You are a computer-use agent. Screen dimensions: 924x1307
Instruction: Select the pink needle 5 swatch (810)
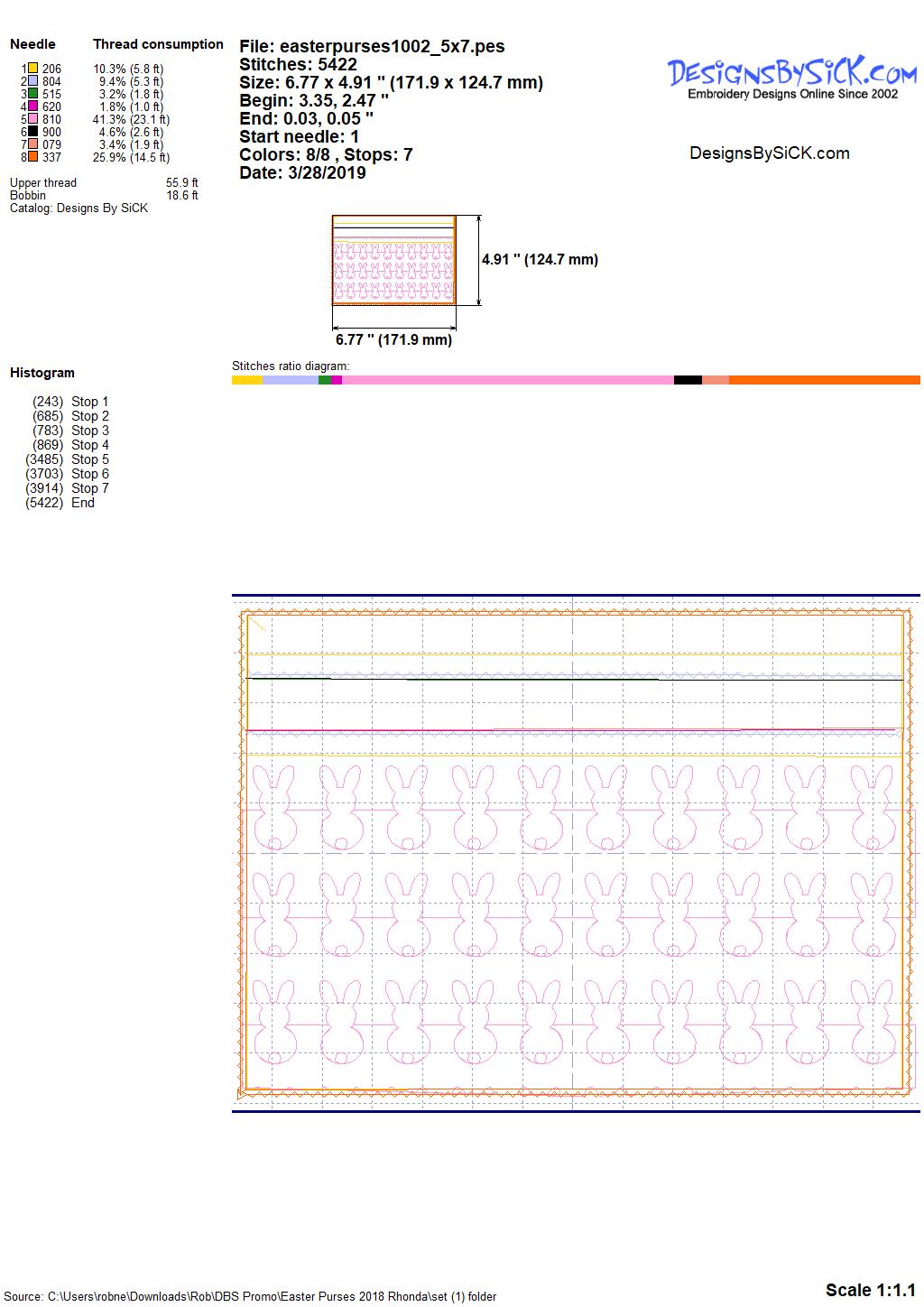32,118
